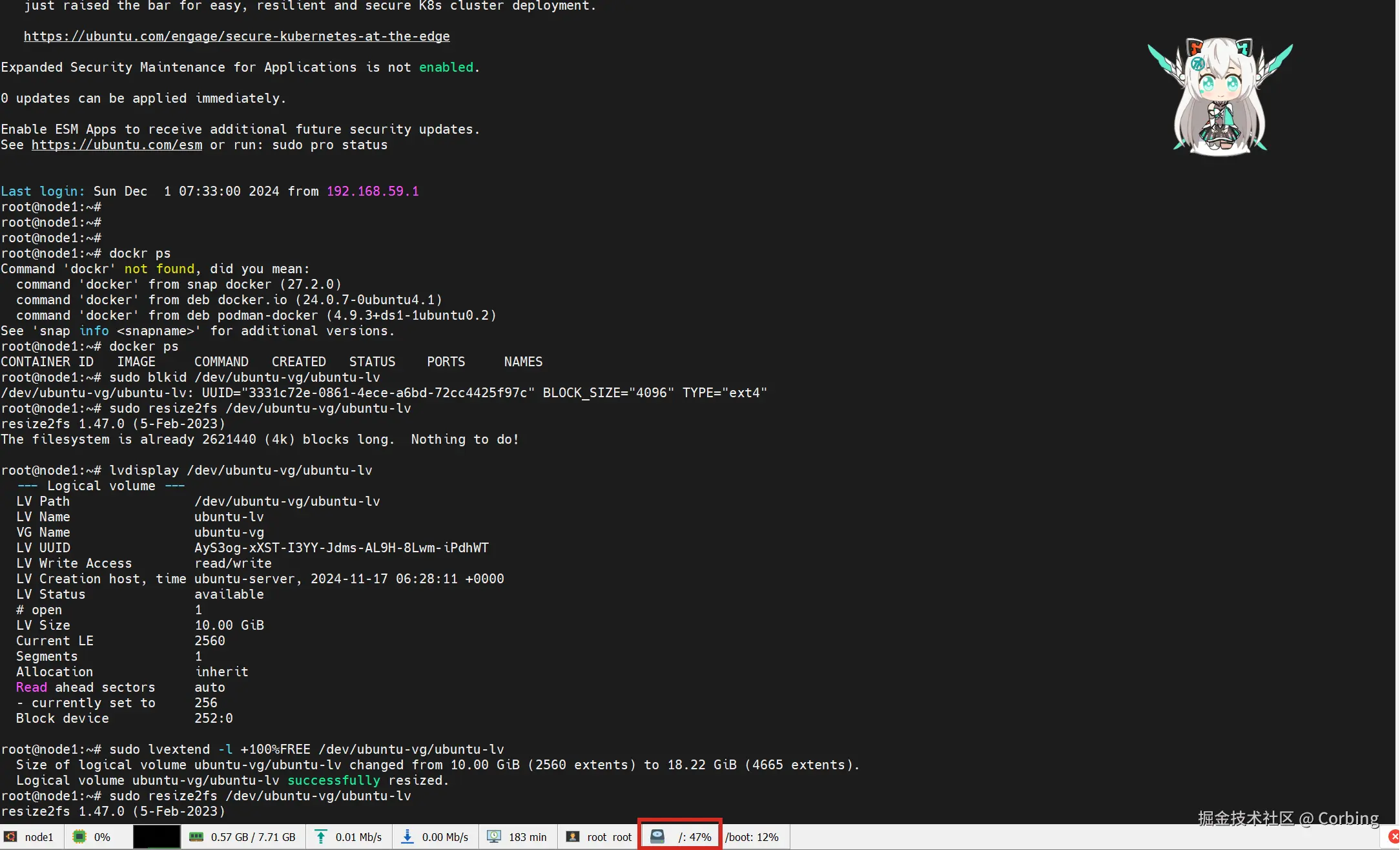Click the root disk usage drive icon
The height and width of the screenshot is (850, 1400).
(657, 836)
